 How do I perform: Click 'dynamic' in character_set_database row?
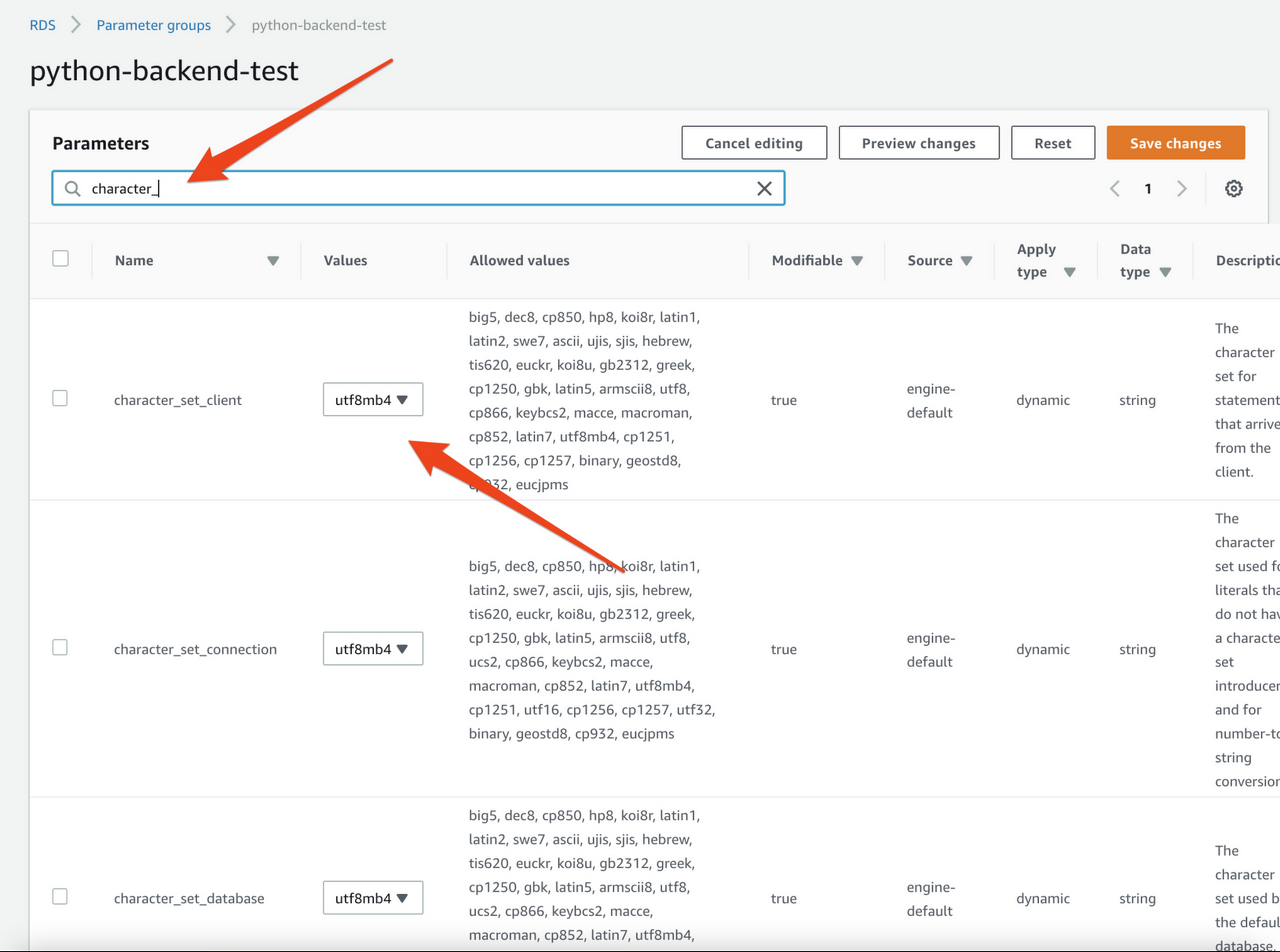click(1043, 898)
